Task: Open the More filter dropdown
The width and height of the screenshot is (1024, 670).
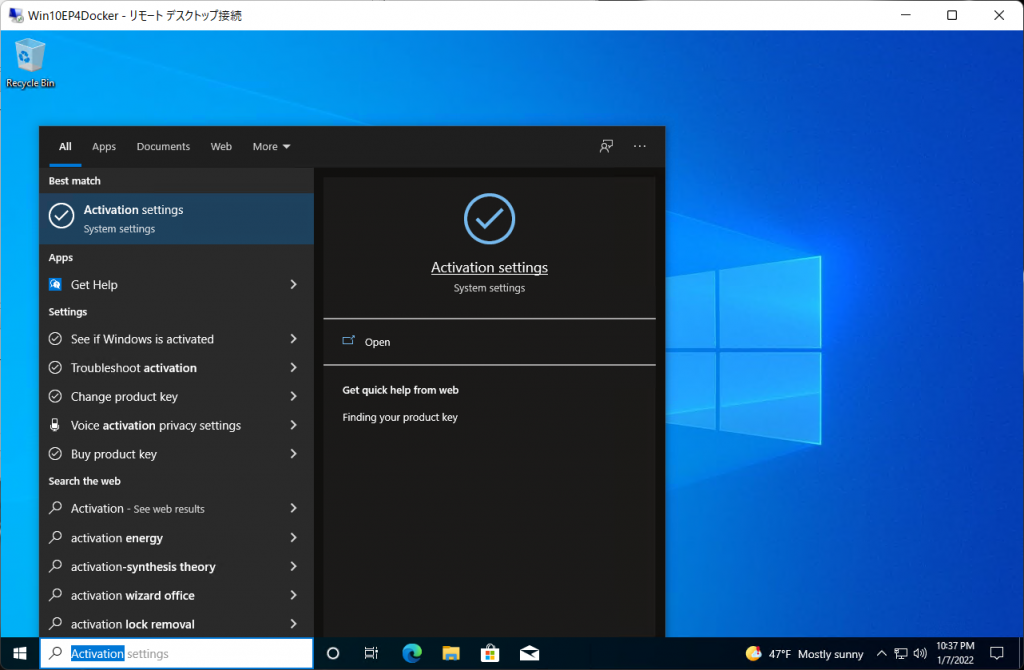Action: [271, 146]
